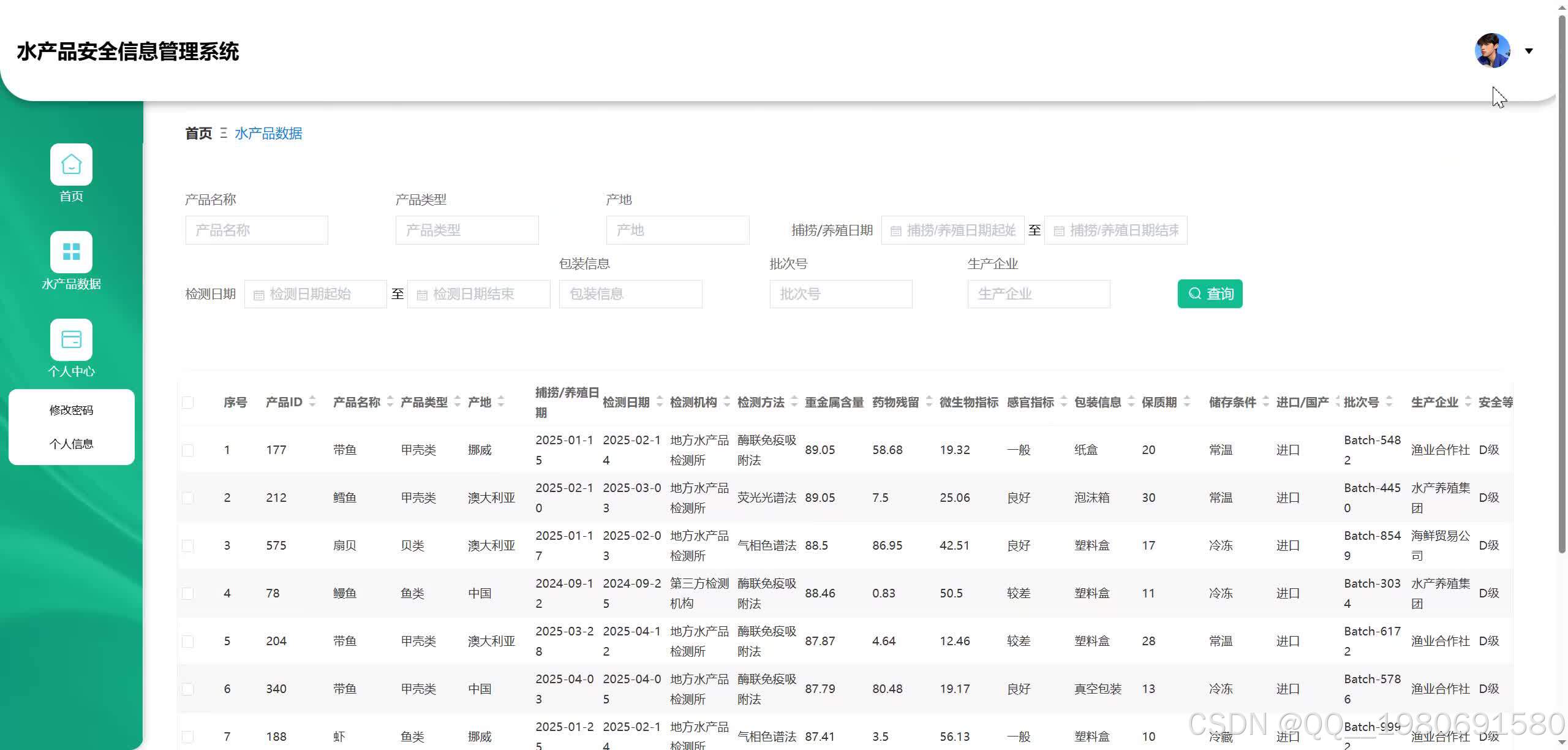
Task: Open 个人中心 panel icon in sidebar
Action: coord(71,339)
